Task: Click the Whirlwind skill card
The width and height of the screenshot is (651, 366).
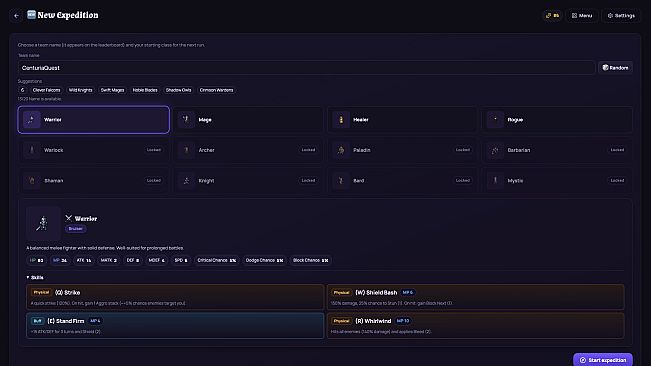Action: 475,326
